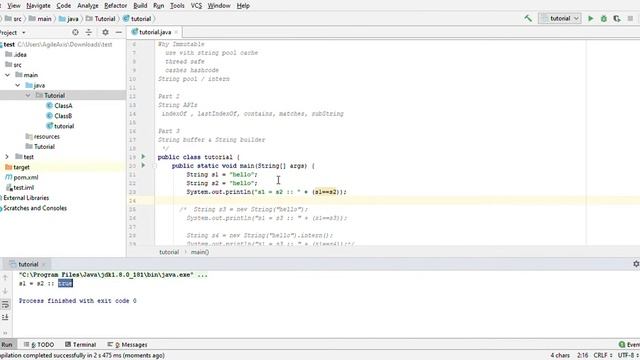The image size is (640, 360).
Task: Open the Refactor menu
Action: coord(116,6)
